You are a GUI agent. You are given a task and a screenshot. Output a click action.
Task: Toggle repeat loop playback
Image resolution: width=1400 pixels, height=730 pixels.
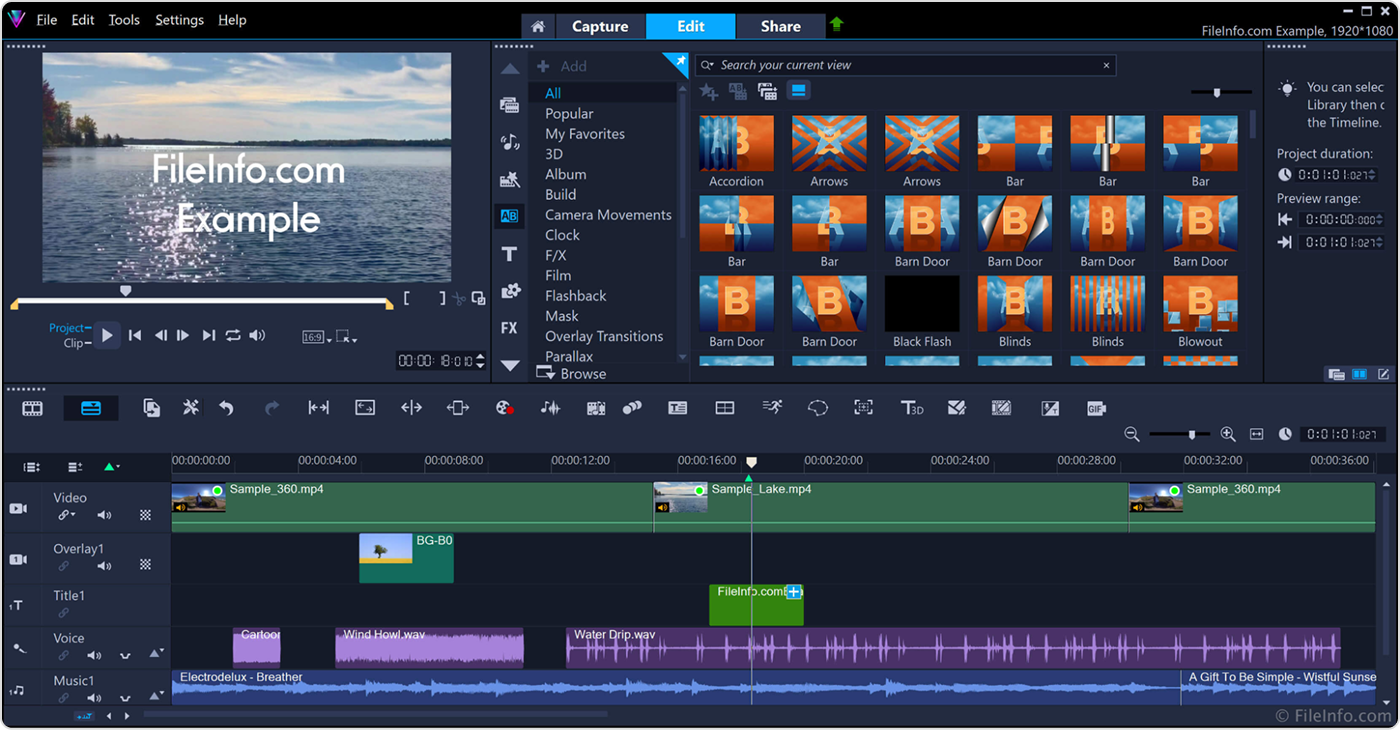(x=233, y=336)
